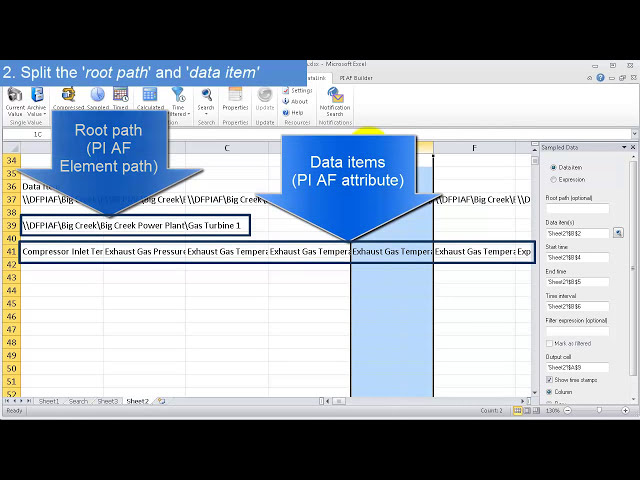Expand the formula bar
The height and width of the screenshot is (480, 640).
tap(634, 134)
